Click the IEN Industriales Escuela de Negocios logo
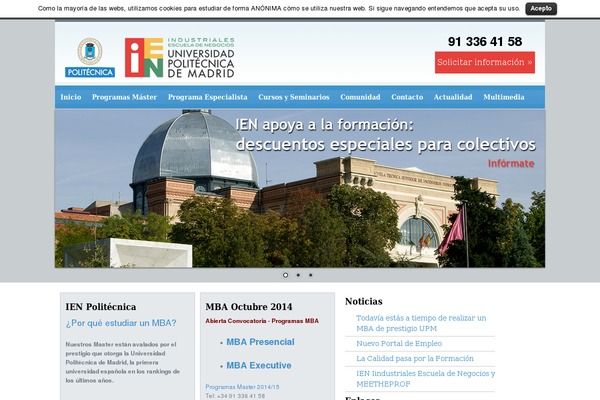The height and width of the screenshot is (400, 600). 179,57
